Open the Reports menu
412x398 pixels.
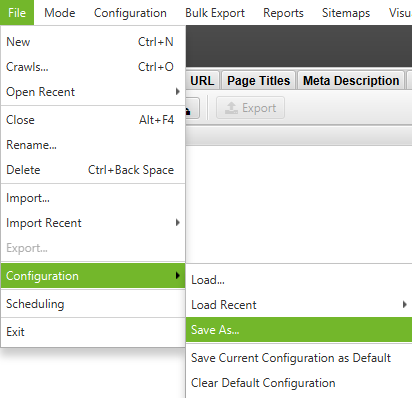point(283,13)
